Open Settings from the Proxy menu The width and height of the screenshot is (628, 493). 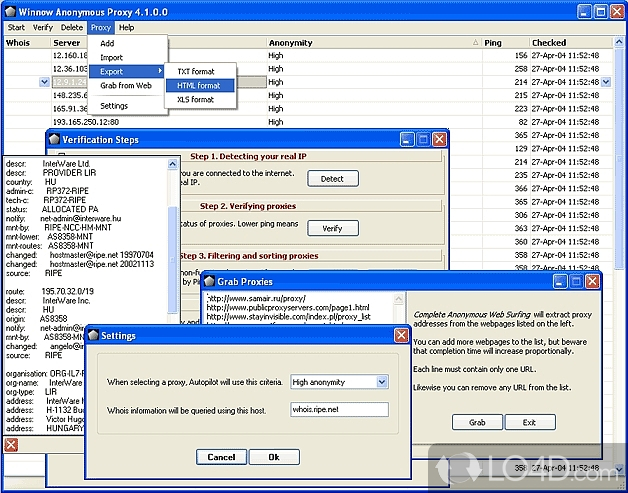point(114,106)
